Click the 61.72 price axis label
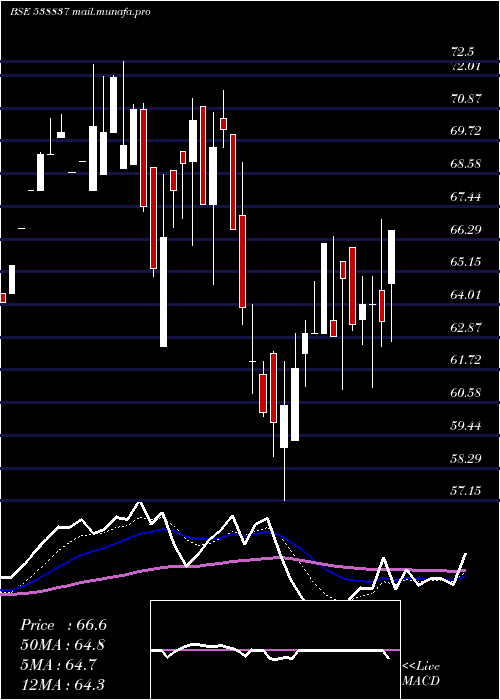Screen dimensions: 500x700 coord(466,360)
